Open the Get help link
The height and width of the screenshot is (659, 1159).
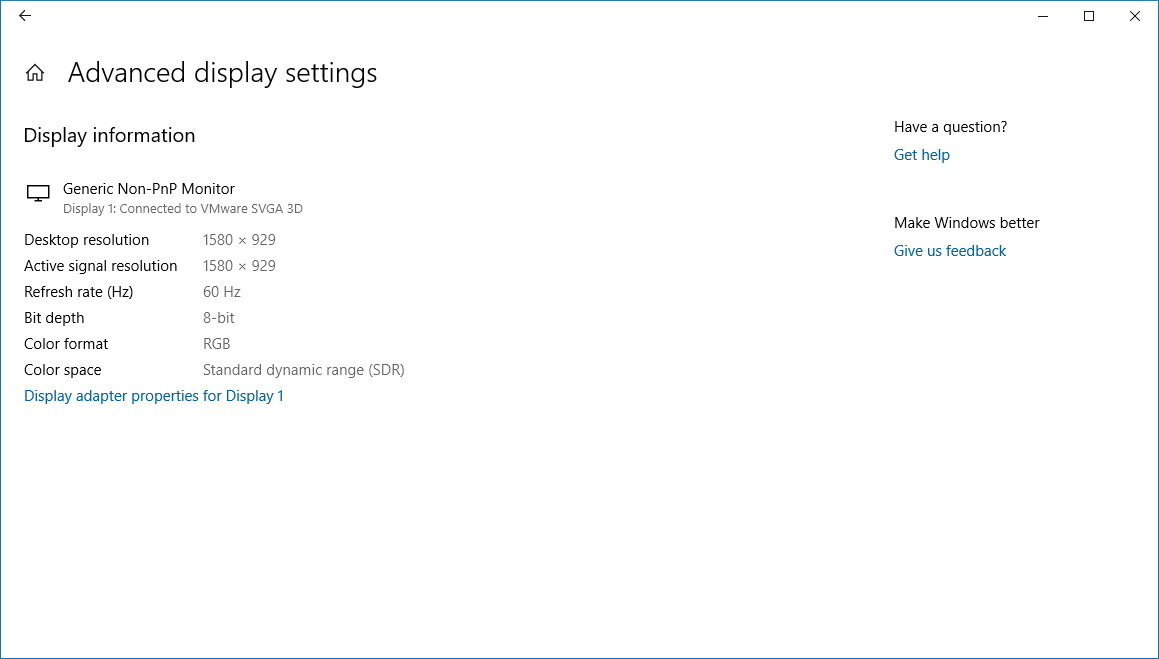click(922, 155)
